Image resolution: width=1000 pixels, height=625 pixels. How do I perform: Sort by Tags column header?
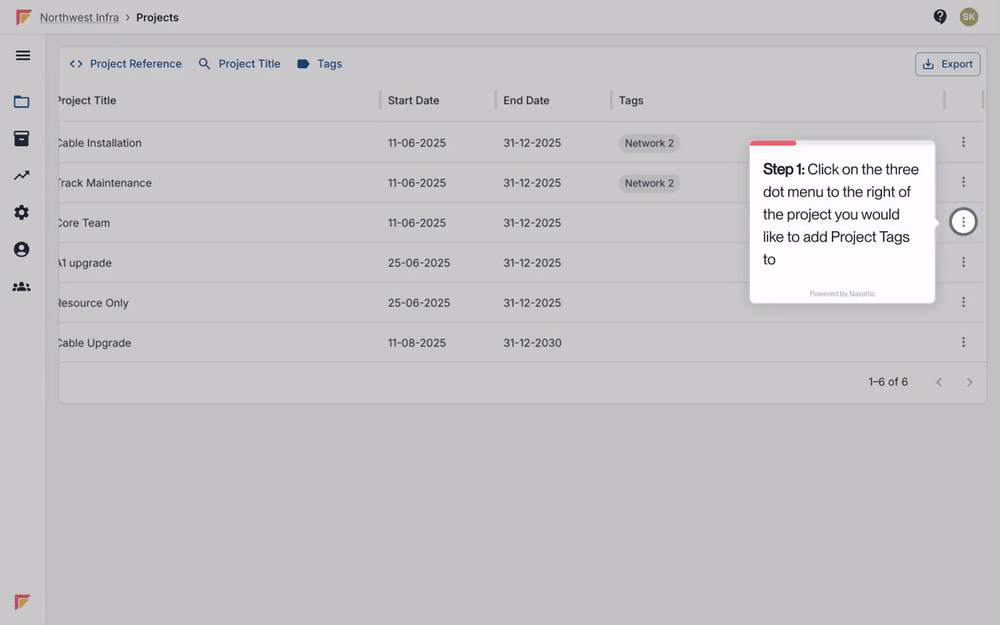(x=631, y=100)
